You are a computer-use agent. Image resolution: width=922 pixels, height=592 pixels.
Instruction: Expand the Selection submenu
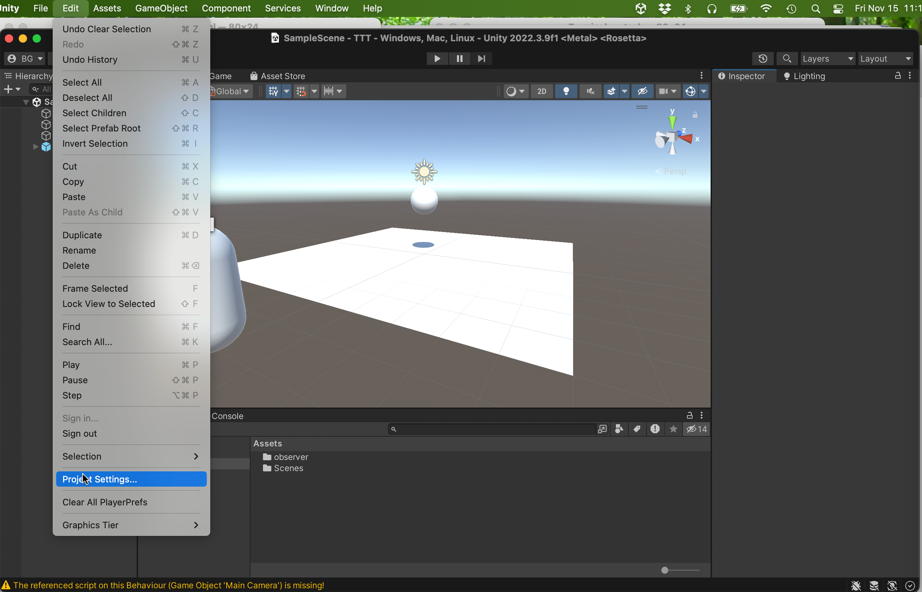coord(131,456)
